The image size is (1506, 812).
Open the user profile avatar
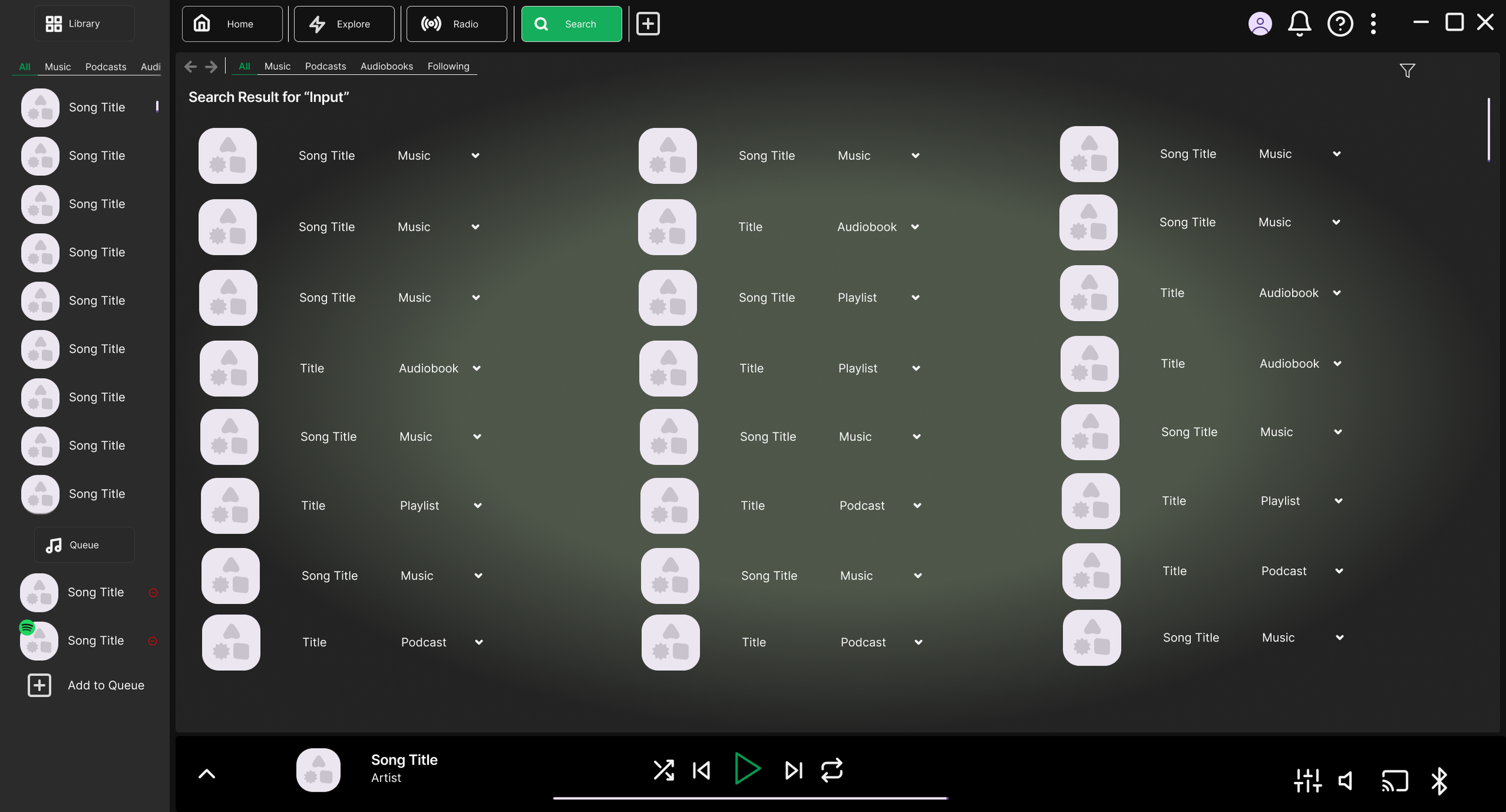coord(1260,24)
